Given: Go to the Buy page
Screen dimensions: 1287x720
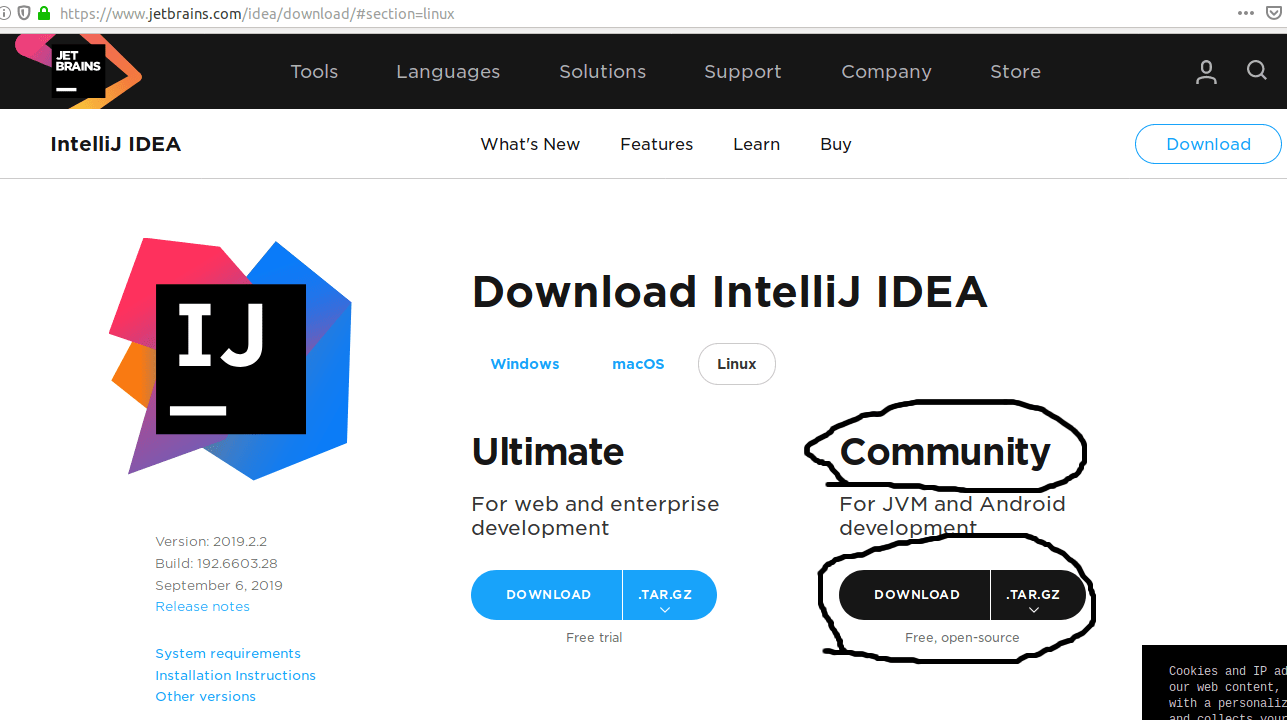Looking at the screenshot, I should click(x=836, y=144).
